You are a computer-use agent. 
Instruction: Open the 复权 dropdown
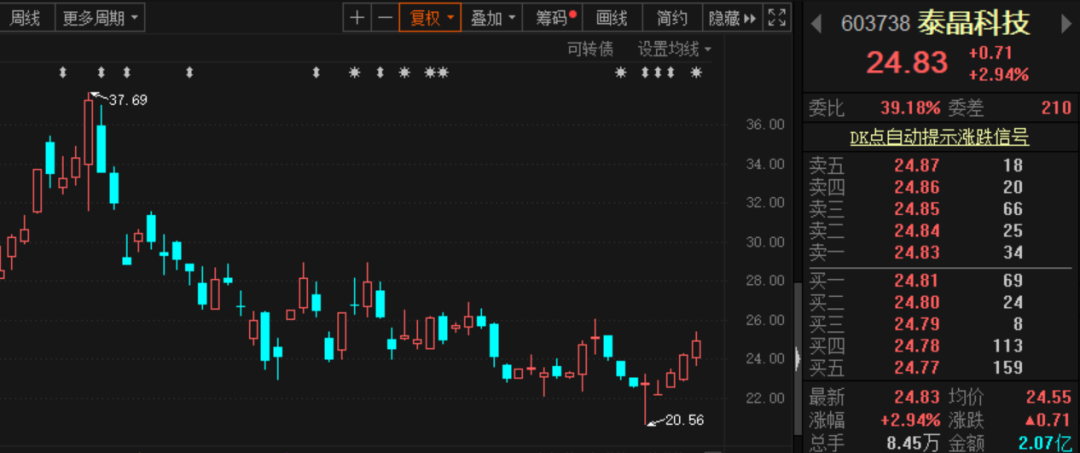[x=430, y=17]
